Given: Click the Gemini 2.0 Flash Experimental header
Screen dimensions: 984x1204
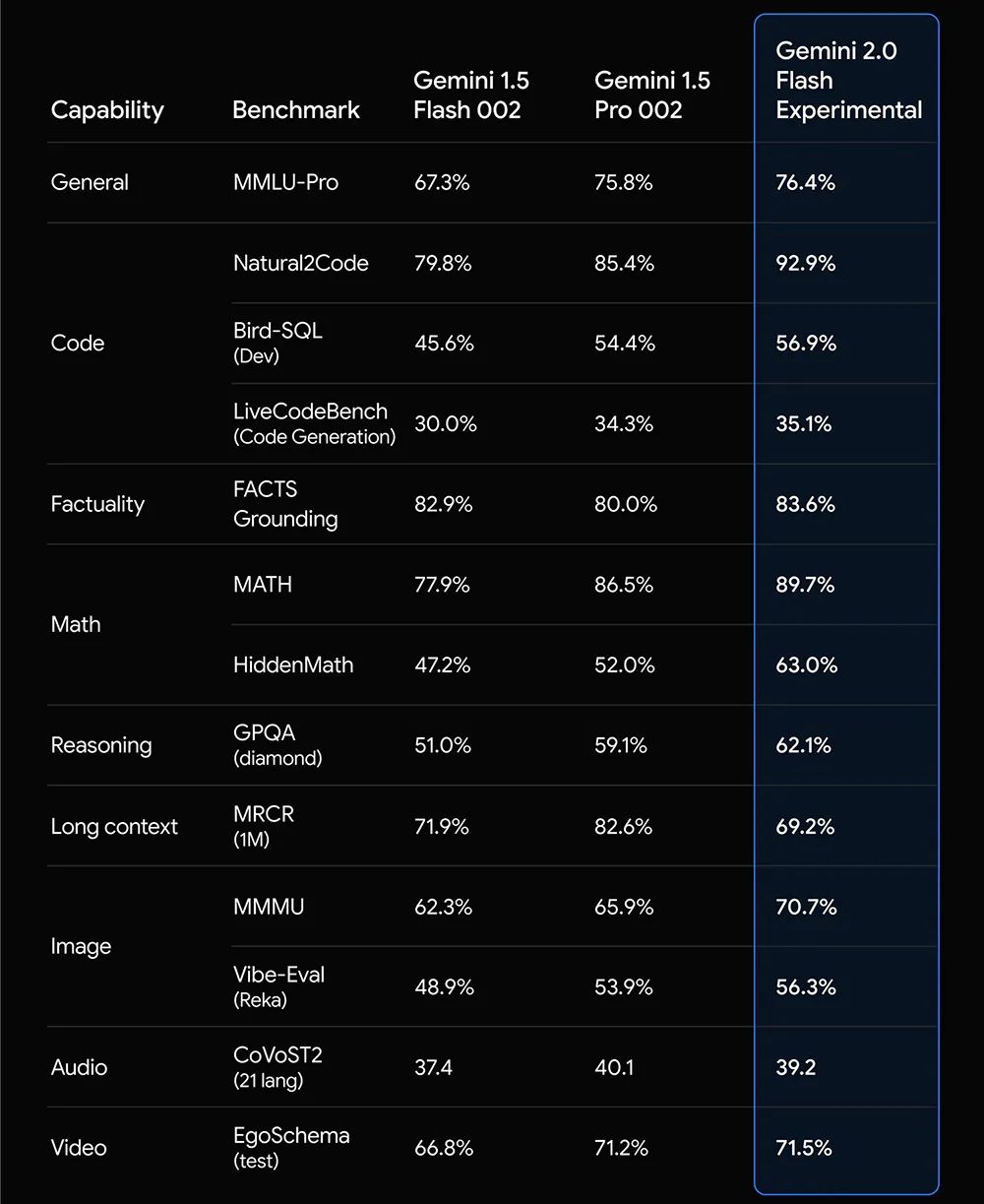Looking at the screenshot, I should pos(848,80).
